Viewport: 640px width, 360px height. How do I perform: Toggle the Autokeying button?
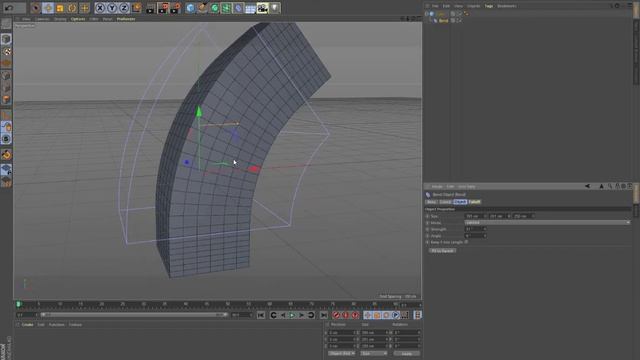pyautogui.click(x=346, y=315)
